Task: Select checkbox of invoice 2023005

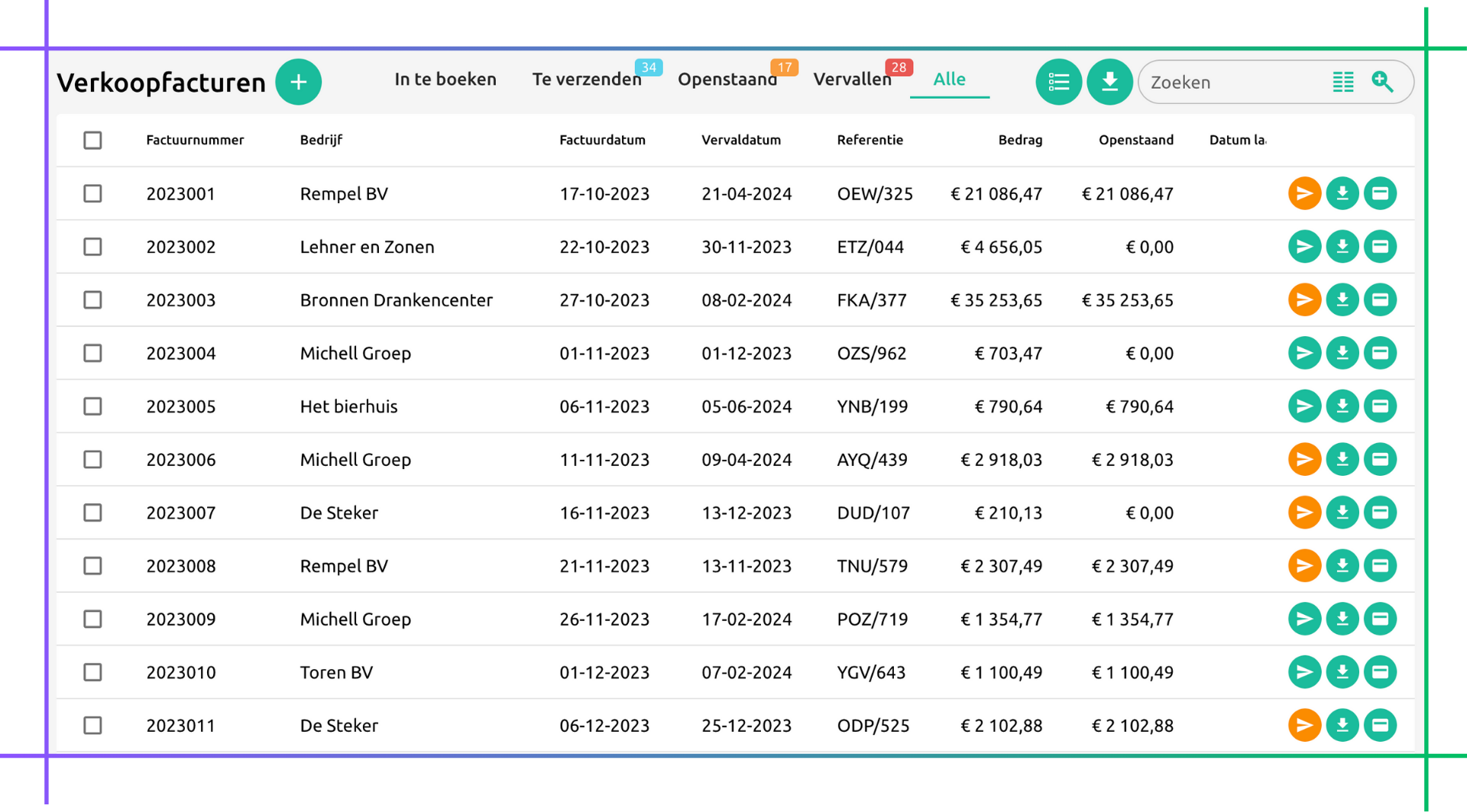Action: (x=92, y=406)
